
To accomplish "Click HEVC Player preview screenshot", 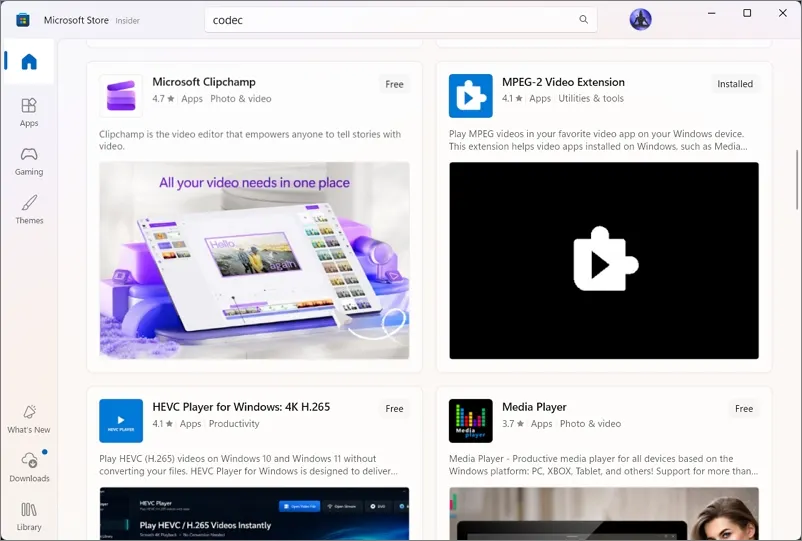I will pyautogui.click(x=254, y=513).
